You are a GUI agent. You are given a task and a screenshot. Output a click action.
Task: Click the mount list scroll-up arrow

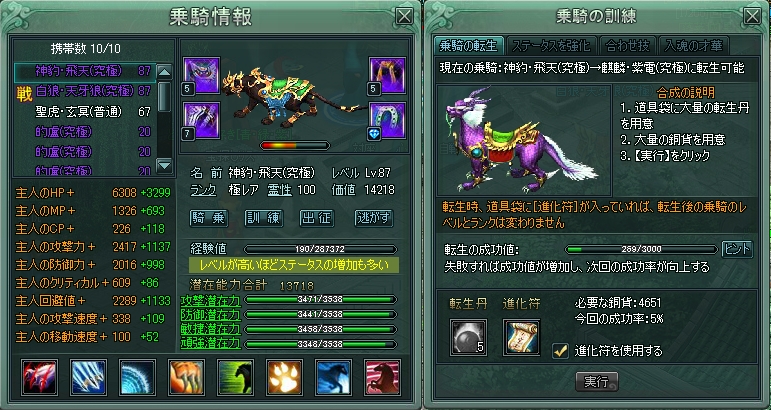(x=164, y=72)
